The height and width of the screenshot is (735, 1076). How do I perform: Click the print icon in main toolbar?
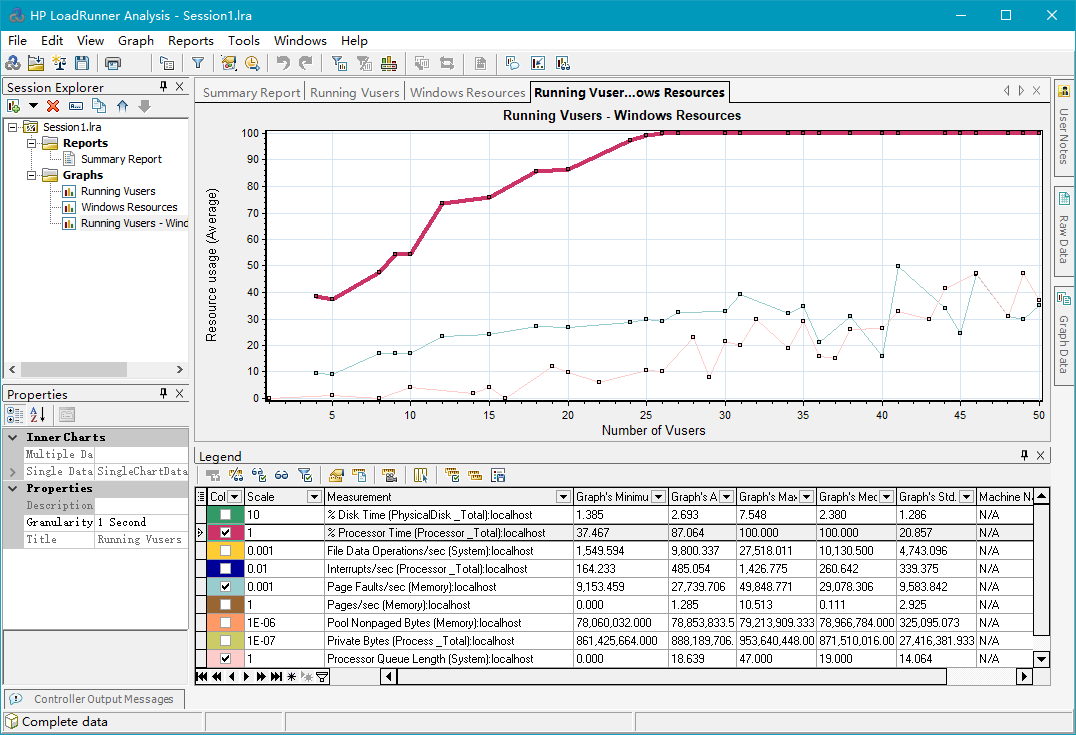113,63
